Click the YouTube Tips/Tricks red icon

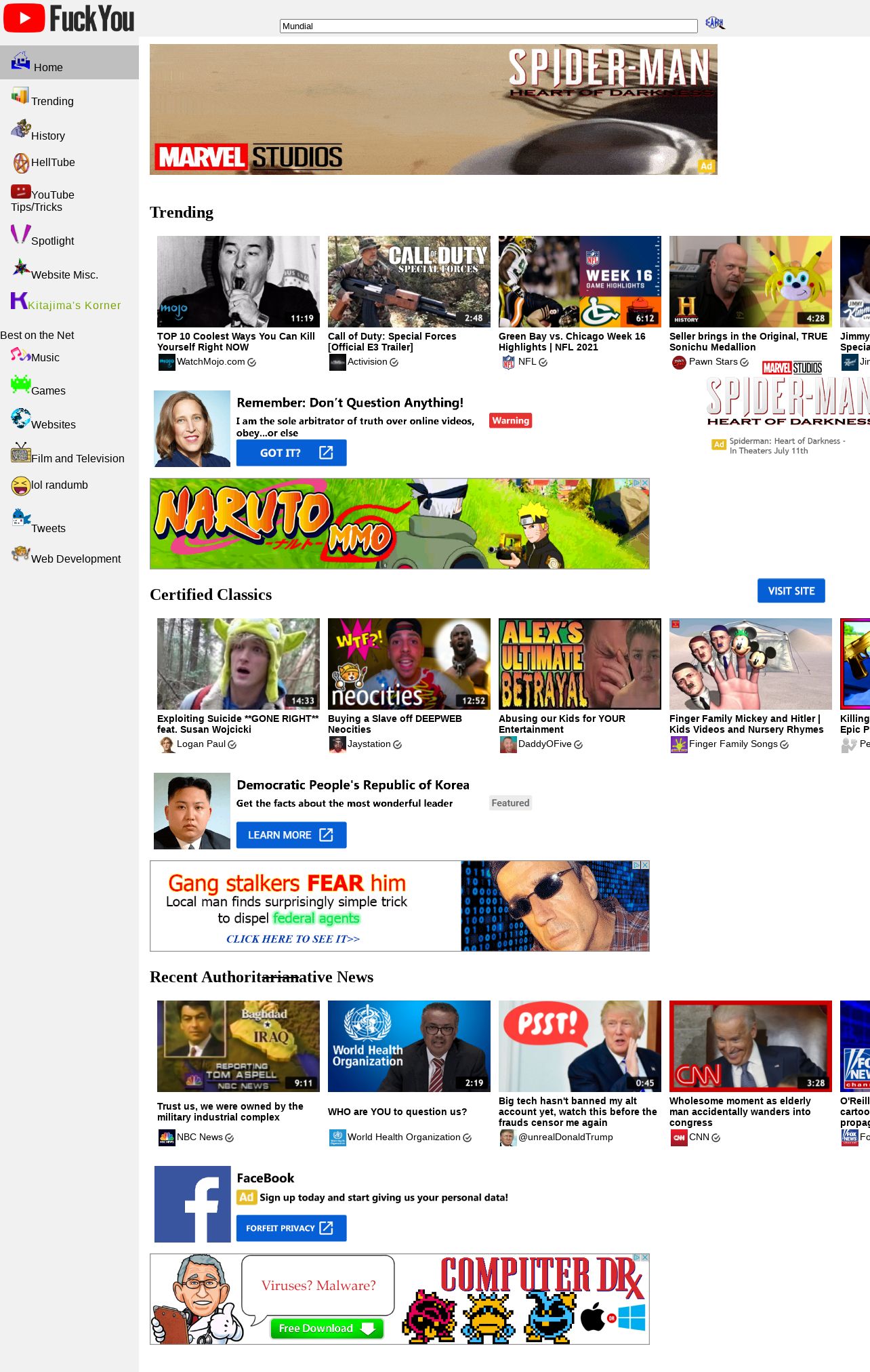20,191
